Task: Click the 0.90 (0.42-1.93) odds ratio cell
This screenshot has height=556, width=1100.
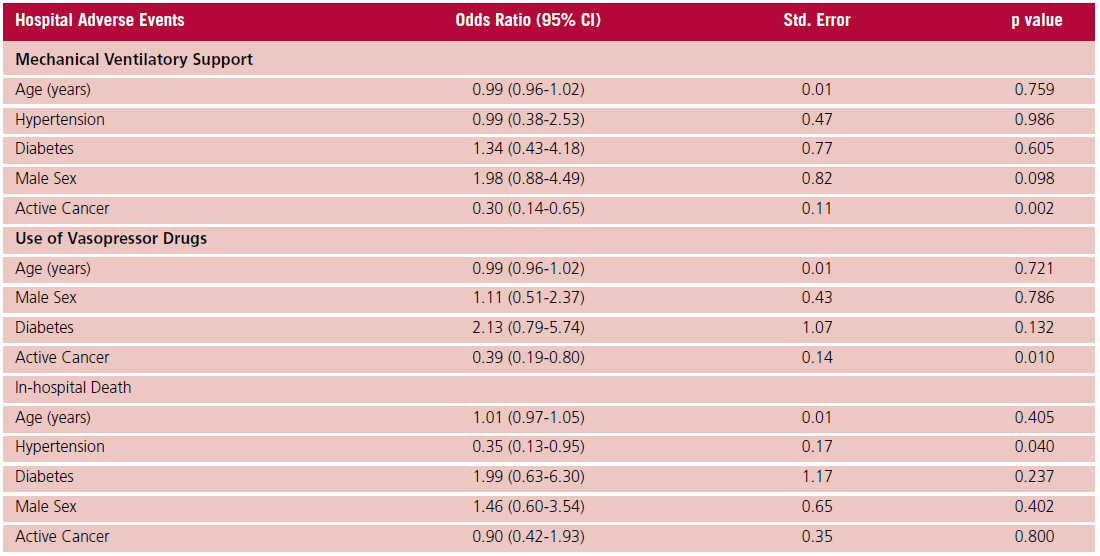Action: [528, 537]
